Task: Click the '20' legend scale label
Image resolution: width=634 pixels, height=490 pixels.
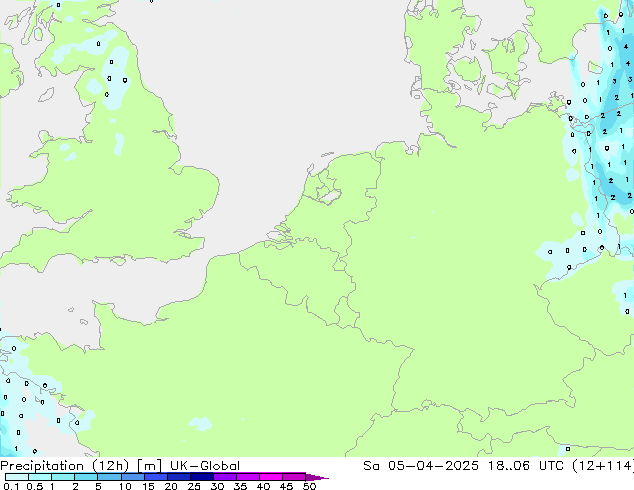Action: pyautogui.click(x=171, y=486)
